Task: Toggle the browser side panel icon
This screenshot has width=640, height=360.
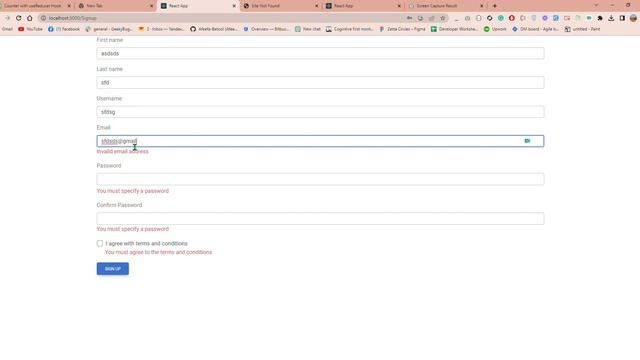Action: [622, 18]
